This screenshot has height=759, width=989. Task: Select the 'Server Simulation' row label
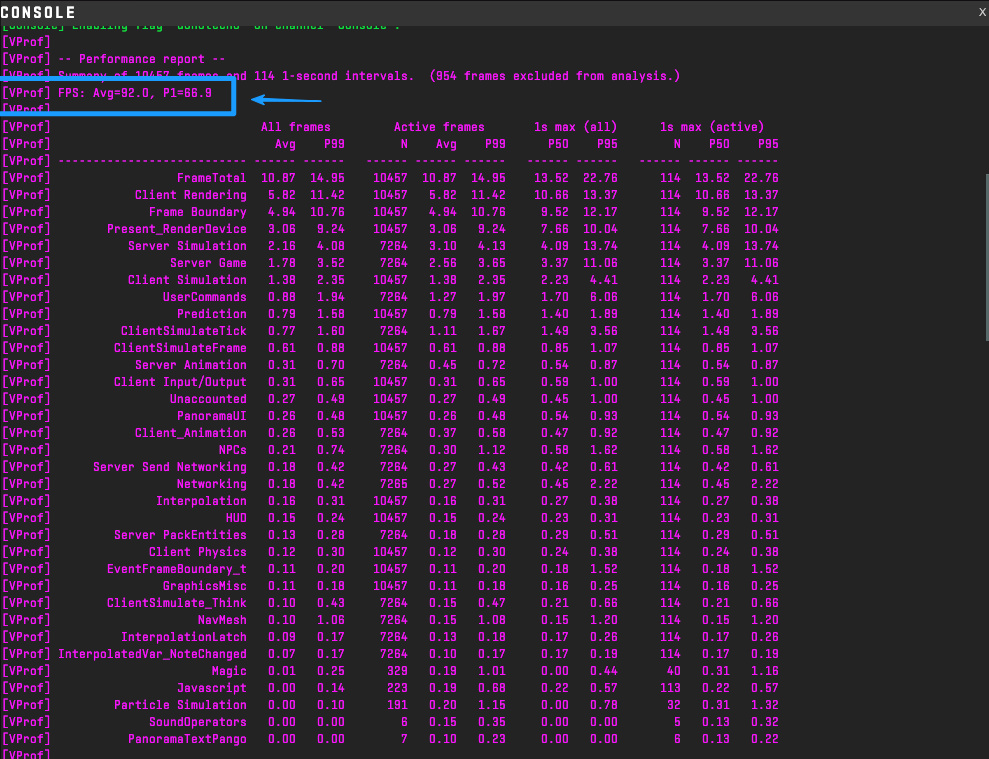point(187,247)
